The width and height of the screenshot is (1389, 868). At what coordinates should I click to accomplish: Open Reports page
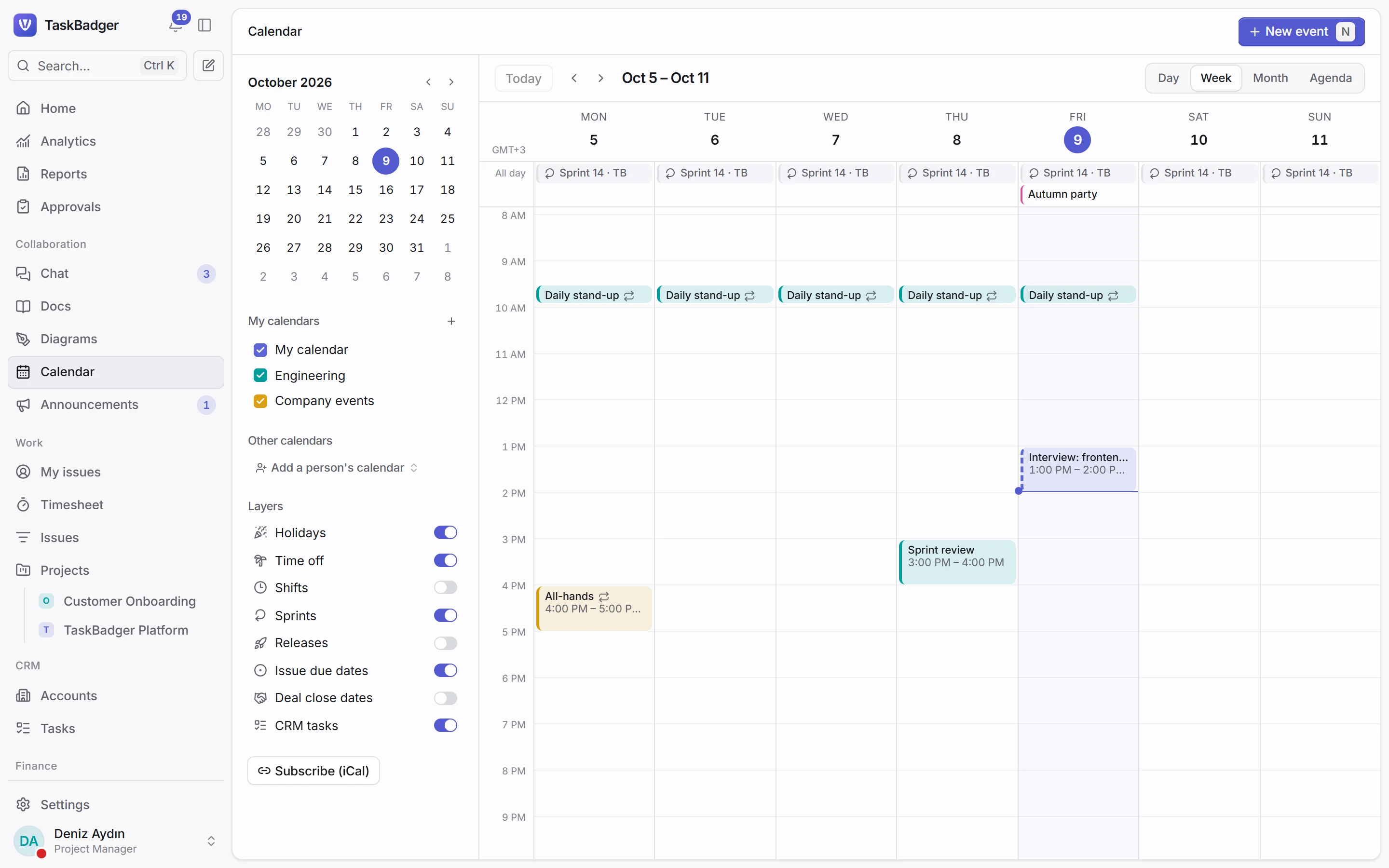115,174
